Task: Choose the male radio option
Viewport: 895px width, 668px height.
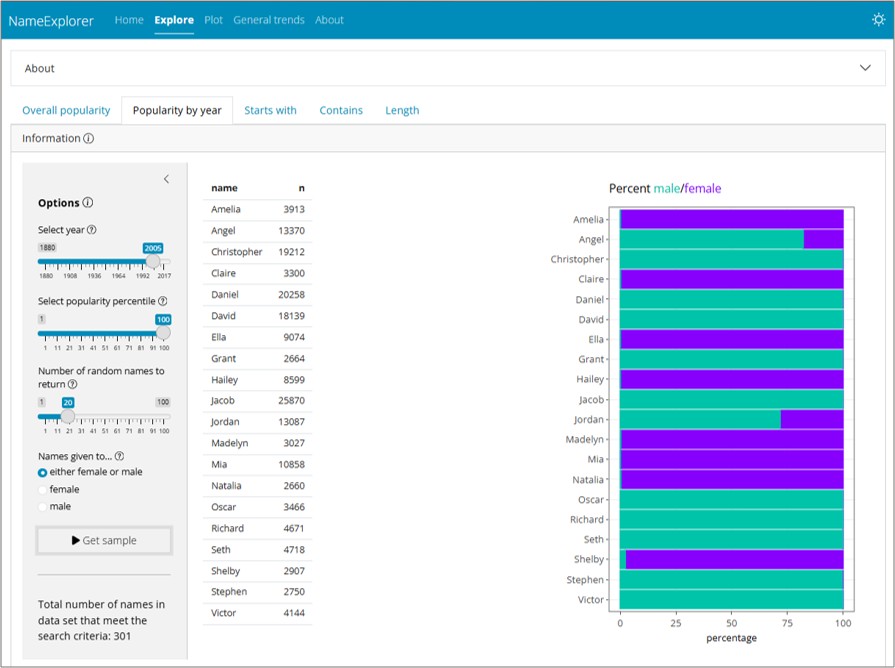Action: 42,507
